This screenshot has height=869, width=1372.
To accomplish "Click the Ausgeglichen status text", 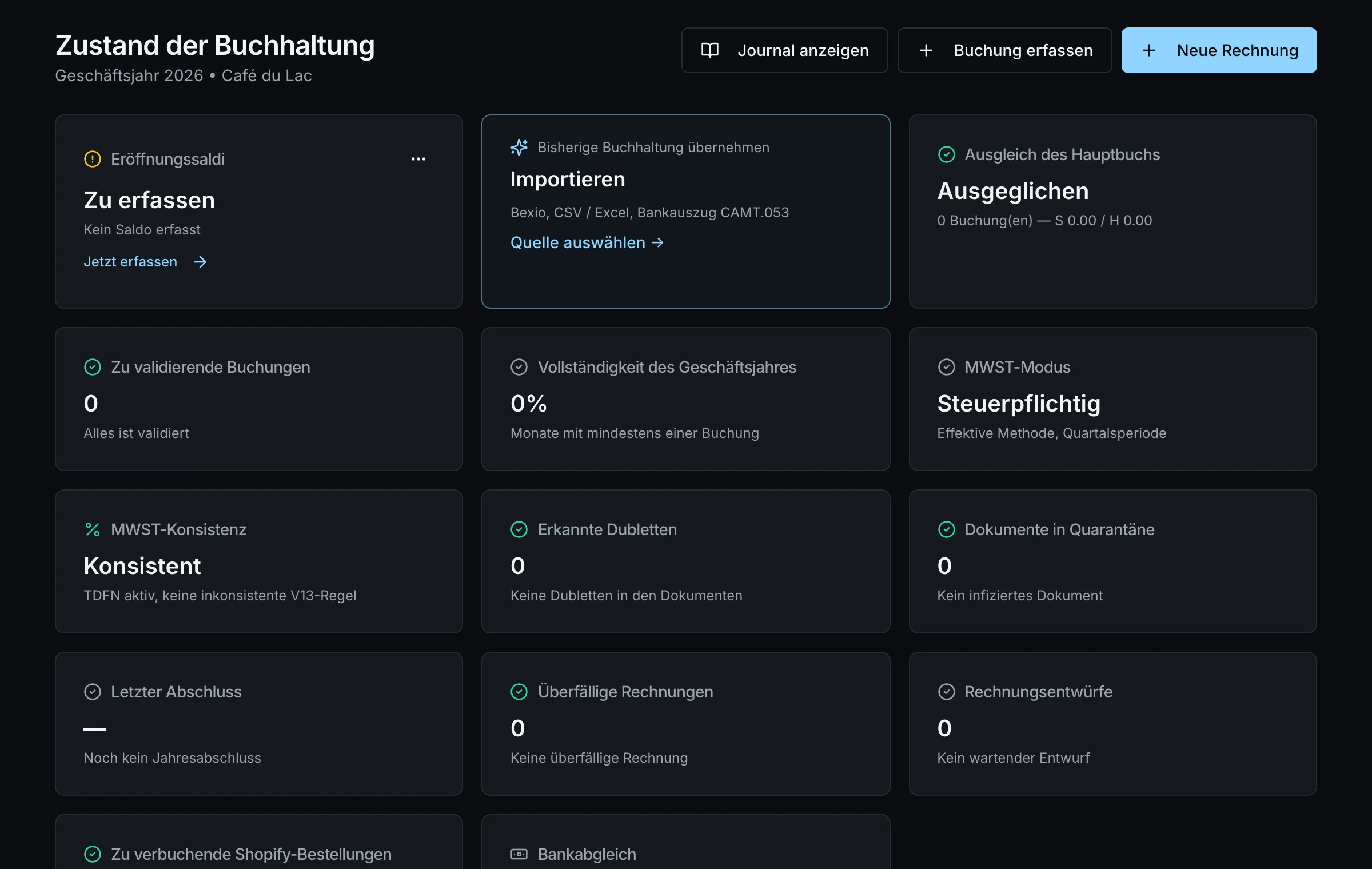I will click(1013, 191).
